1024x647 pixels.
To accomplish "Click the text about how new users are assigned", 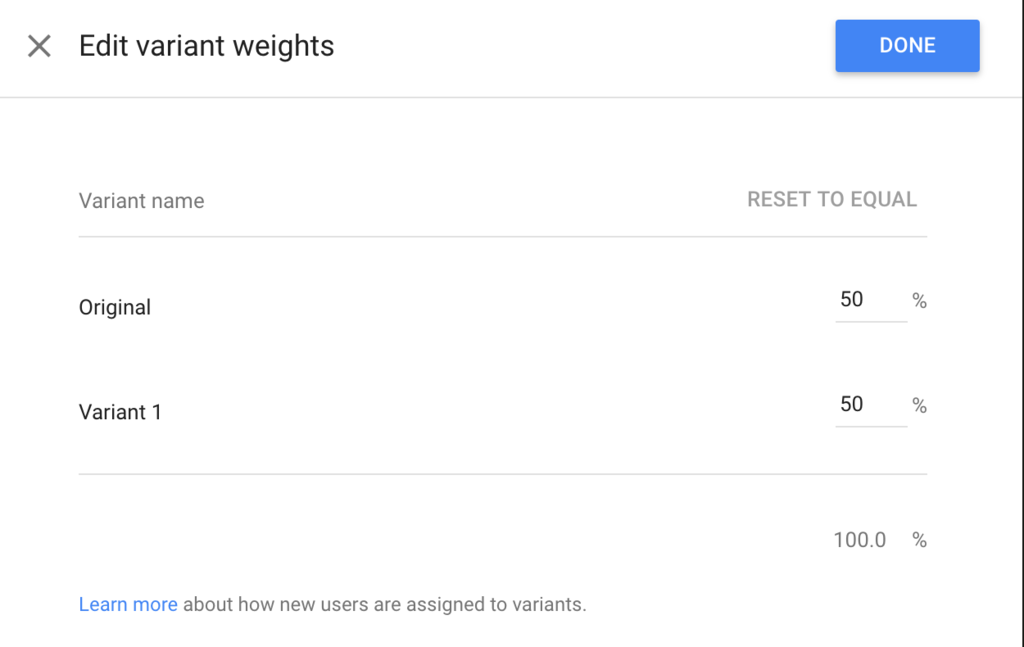I will pos(384,604).
